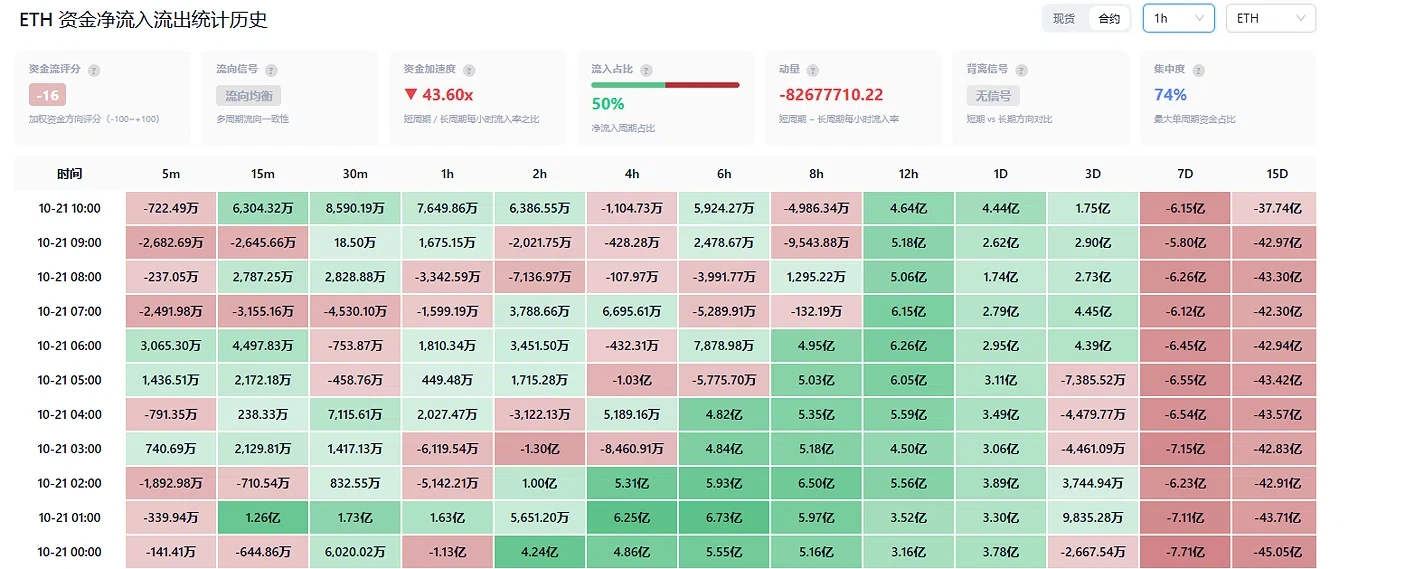Click the 50% inflow ratio value
This screenshot has height=569, width=1405.
click(x=608, y=104)
